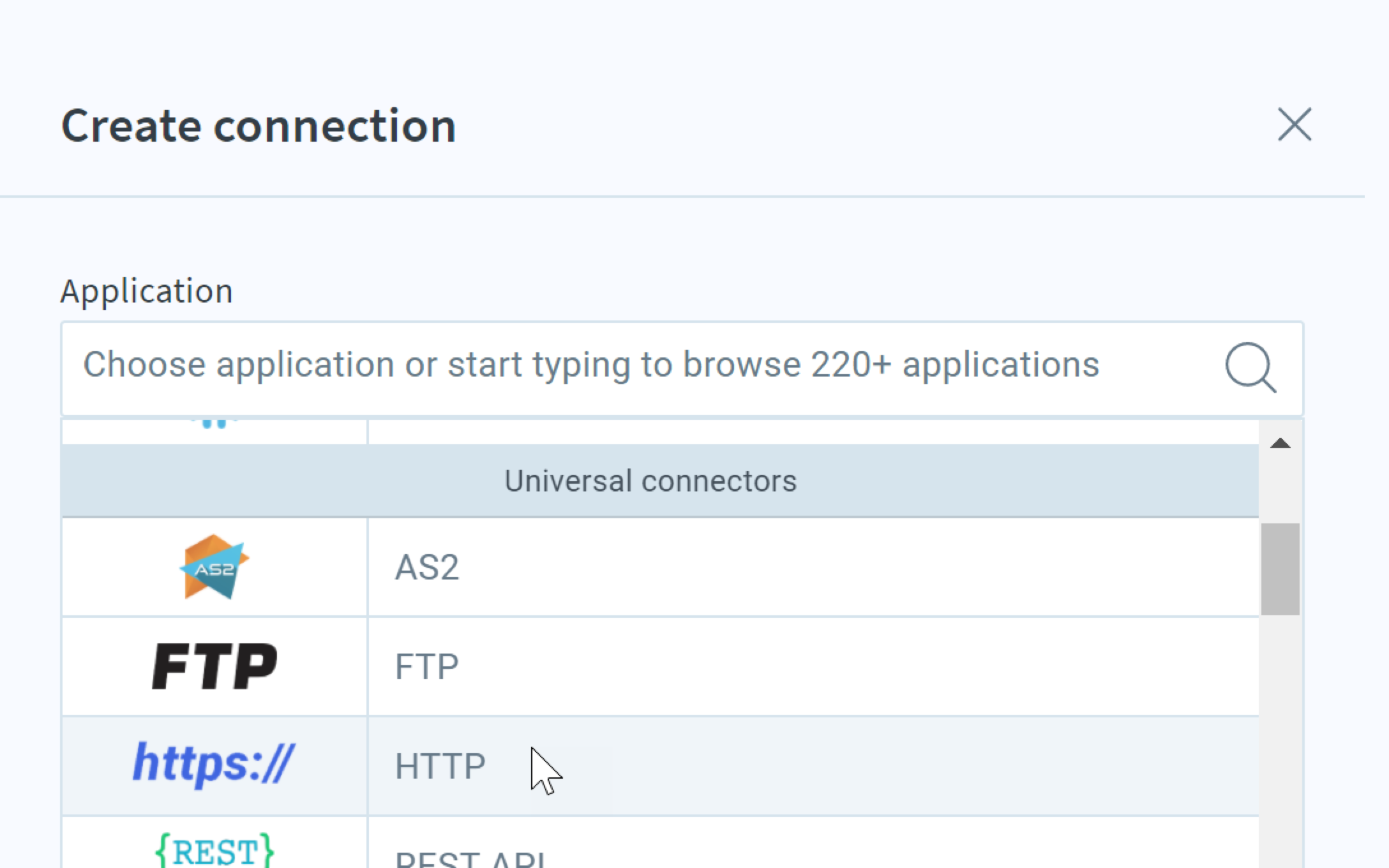Click the {REST} logo icon
Screen dimensions: 1389x868
coord(214,850)
